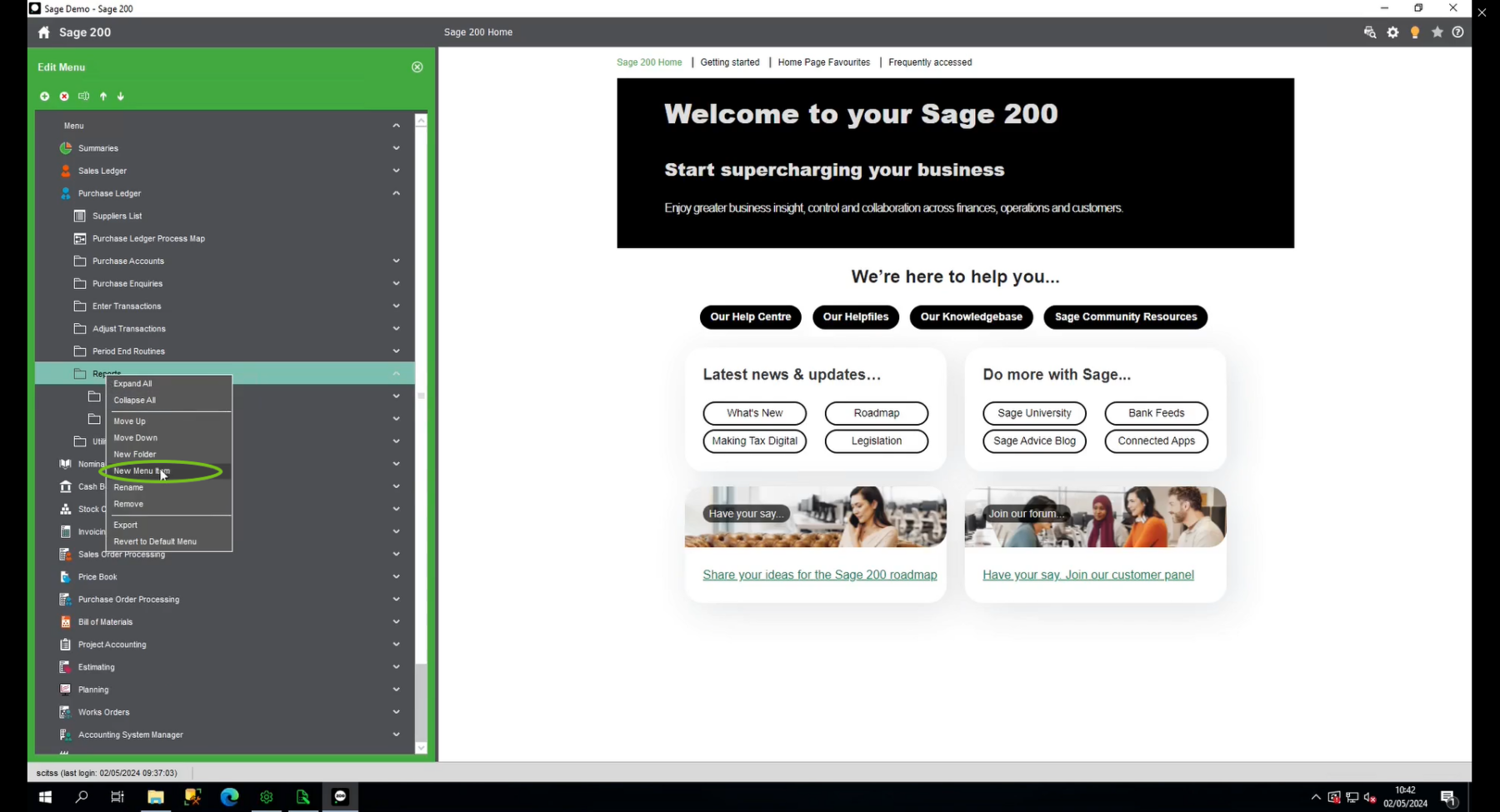Expand the Sales Ledger section

[x=396, y=171]
